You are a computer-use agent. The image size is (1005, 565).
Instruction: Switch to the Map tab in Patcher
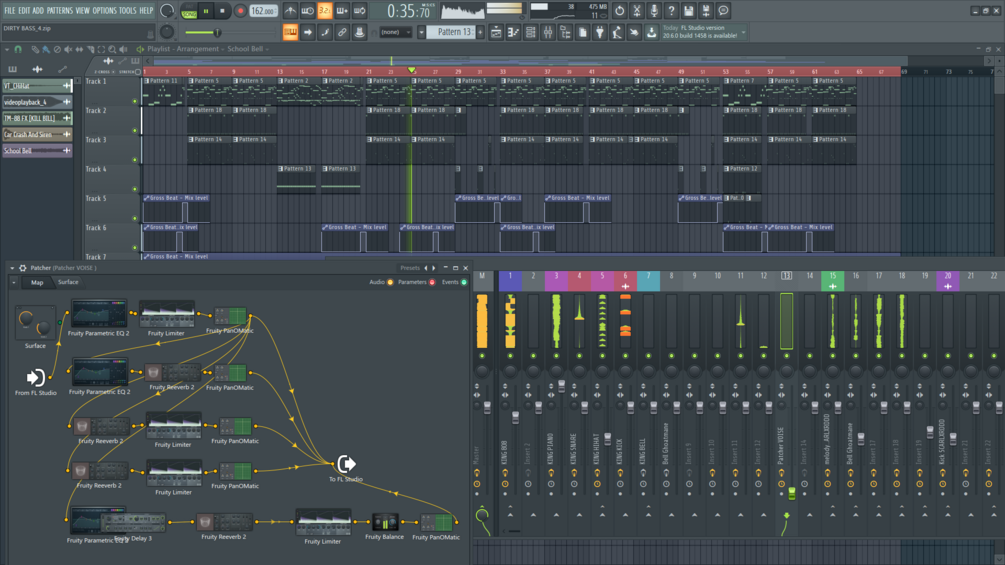(x=37, y=282)
